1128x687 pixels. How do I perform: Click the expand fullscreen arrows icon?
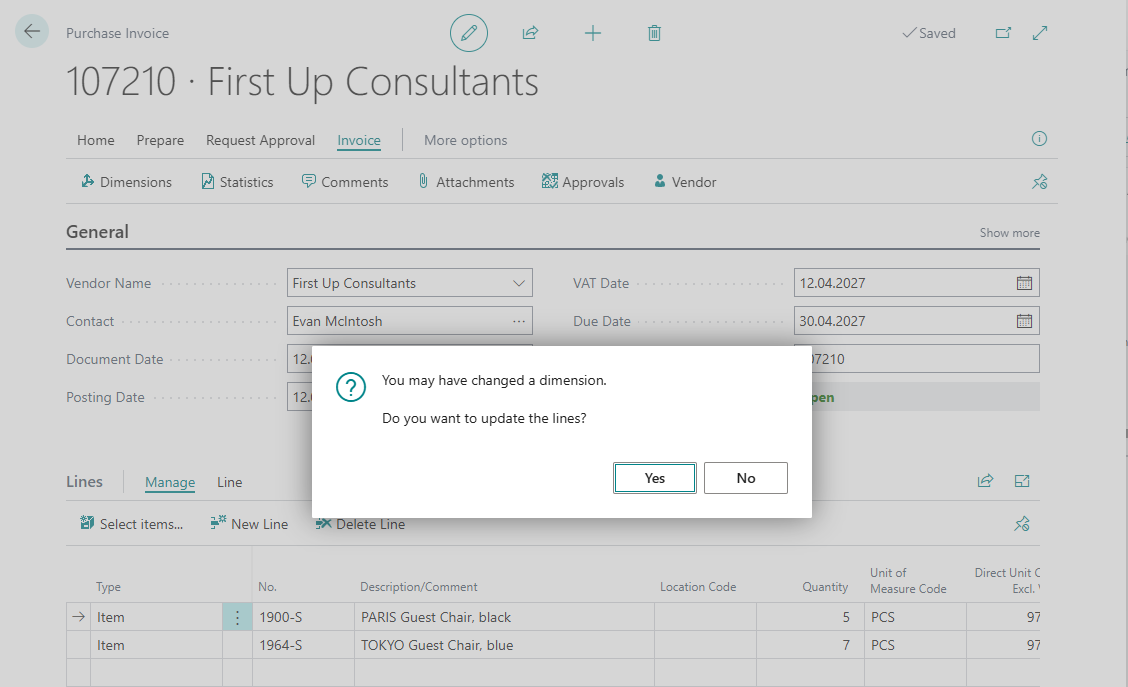tap(1040, 33)
